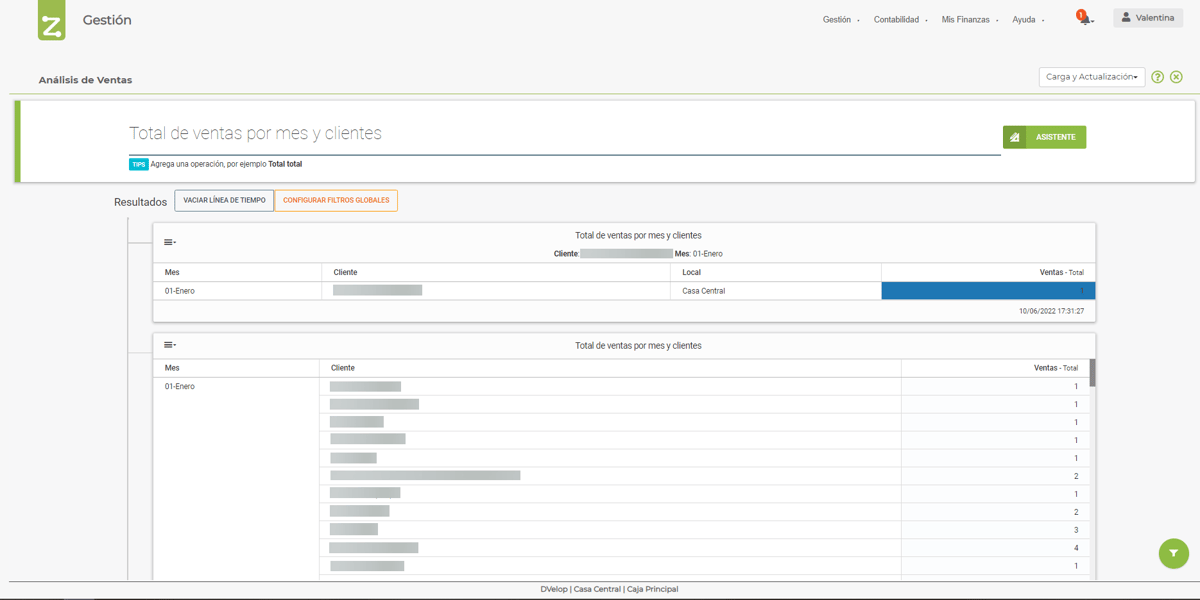Screen dimensions: 1200x600
Task: Open the Carga y Actualización dropdown
Action: [x=1091, y=76]
